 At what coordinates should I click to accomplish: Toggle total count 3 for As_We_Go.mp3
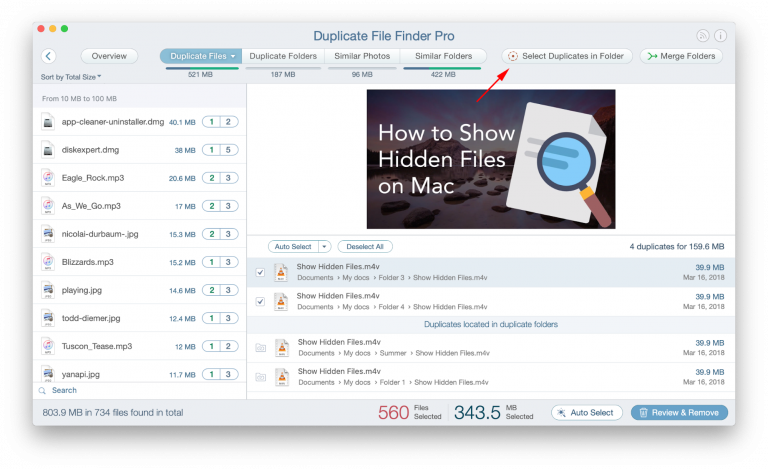[228, 206]
